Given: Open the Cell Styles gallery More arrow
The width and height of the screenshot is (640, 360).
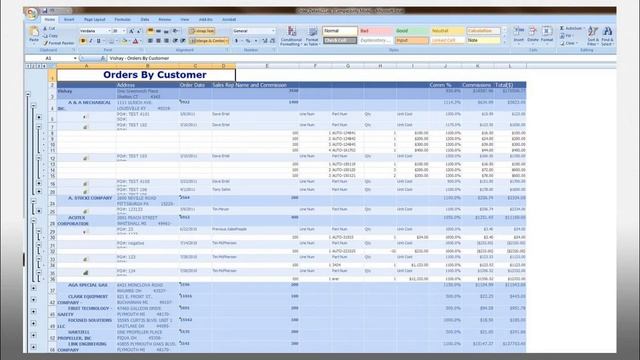Looking at the screenshot, I should [x=504, y=42].
